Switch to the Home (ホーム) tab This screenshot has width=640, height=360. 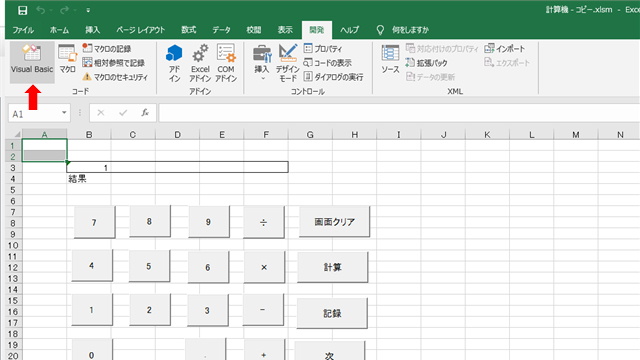click(x=59, y=30)
